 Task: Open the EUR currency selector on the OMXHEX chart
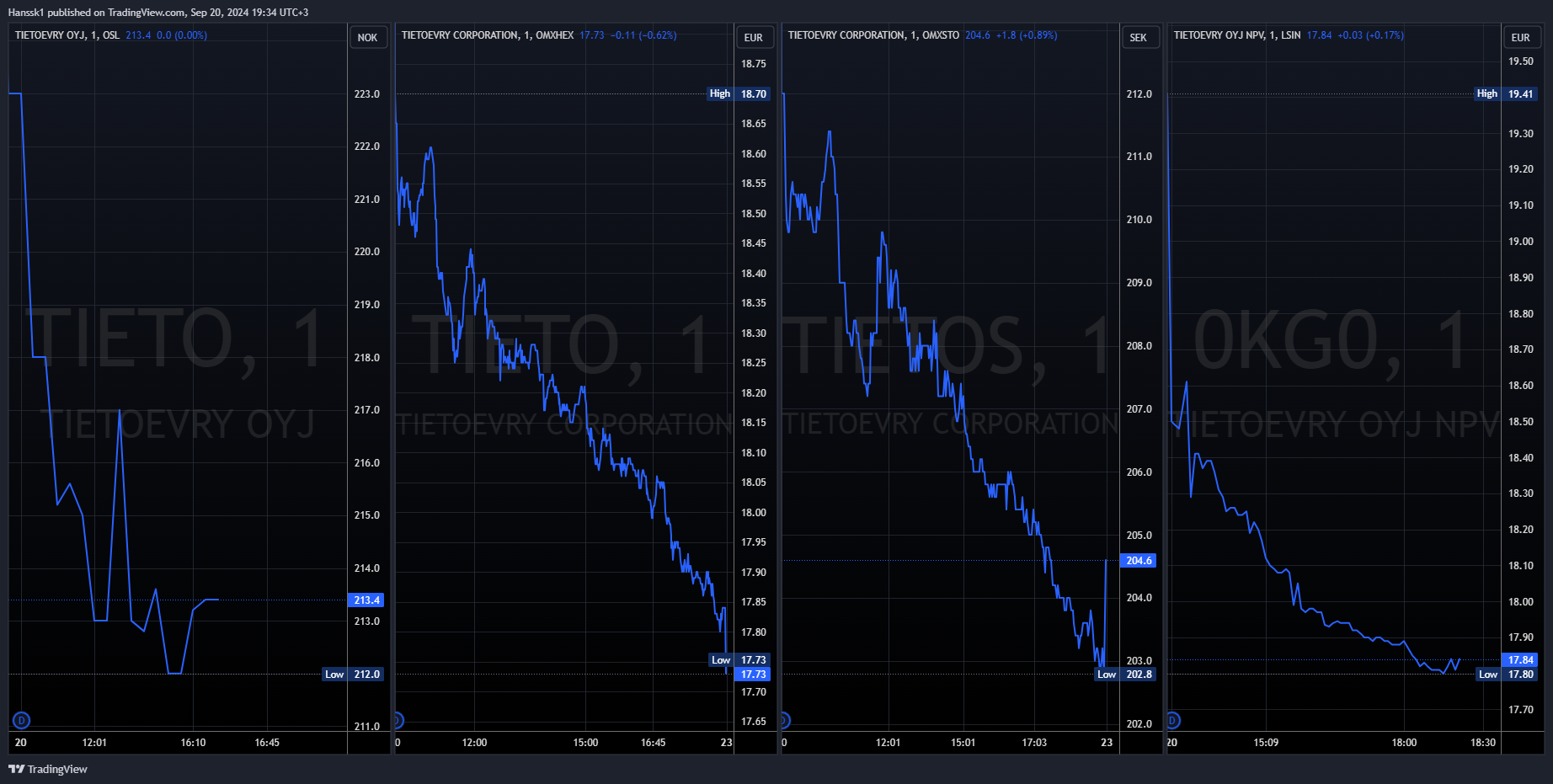(x=754, y=37)
